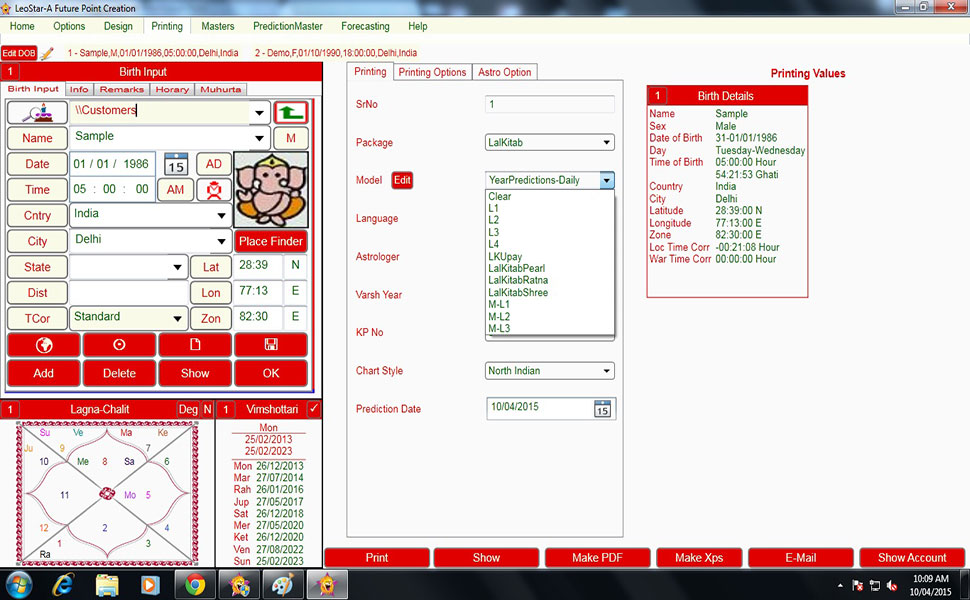This screenshot has height=600, width=970.
Task: Open Google Chrome from the taskbar
Action: 195,585
